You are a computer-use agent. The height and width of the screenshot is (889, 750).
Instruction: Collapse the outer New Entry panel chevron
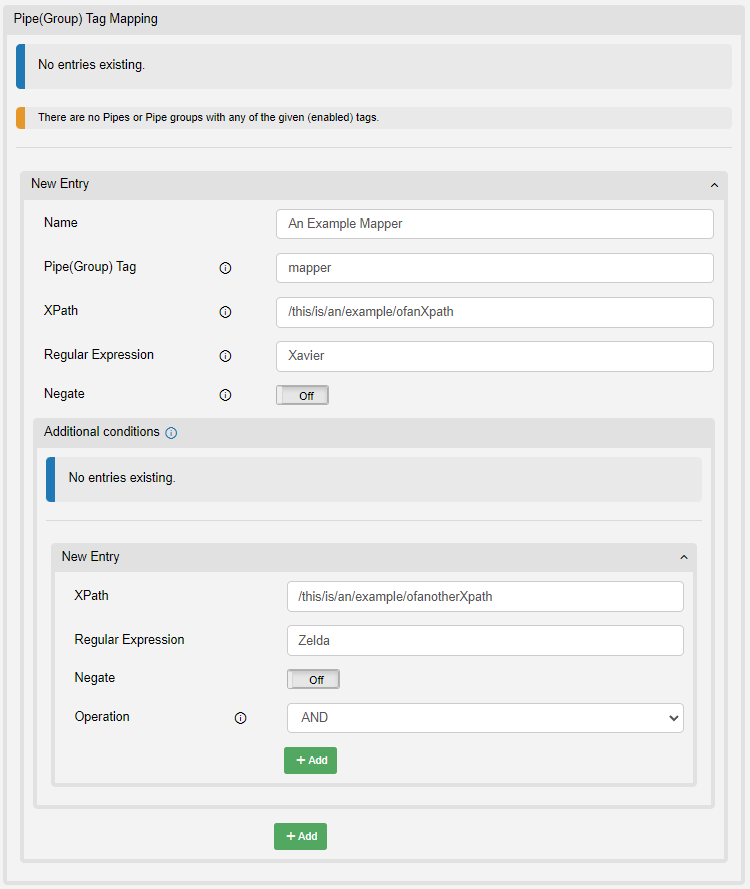coord(713,185)
